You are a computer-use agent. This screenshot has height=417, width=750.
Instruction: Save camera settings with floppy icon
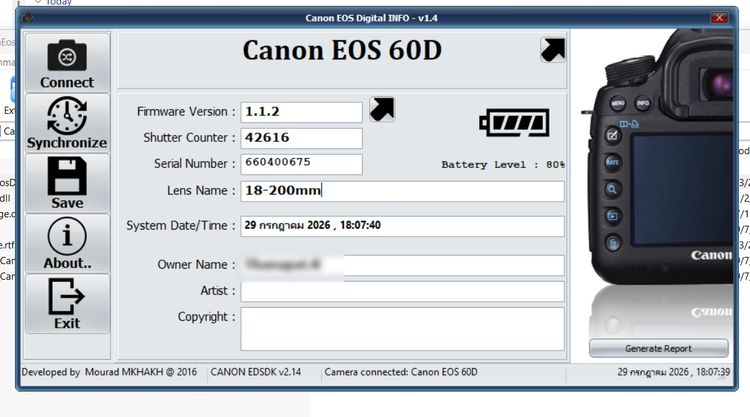coord(67,183)
